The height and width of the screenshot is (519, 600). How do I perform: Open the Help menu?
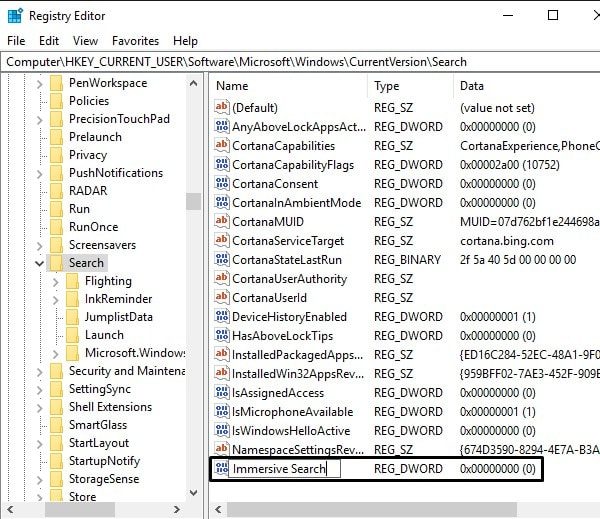tap(185, 41)
